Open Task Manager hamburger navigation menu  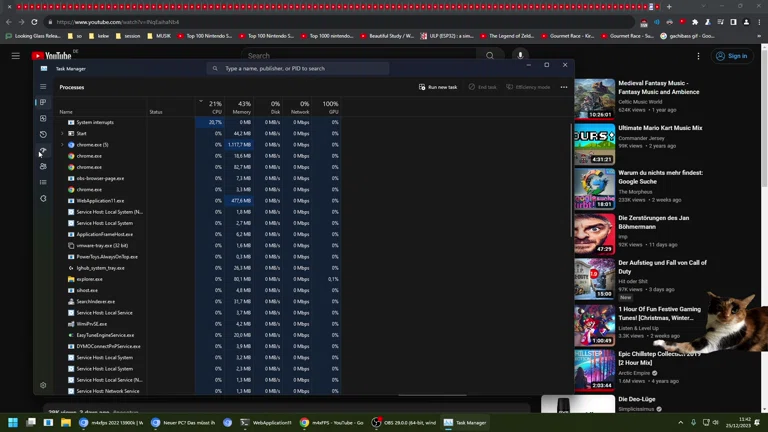[43, 87]
